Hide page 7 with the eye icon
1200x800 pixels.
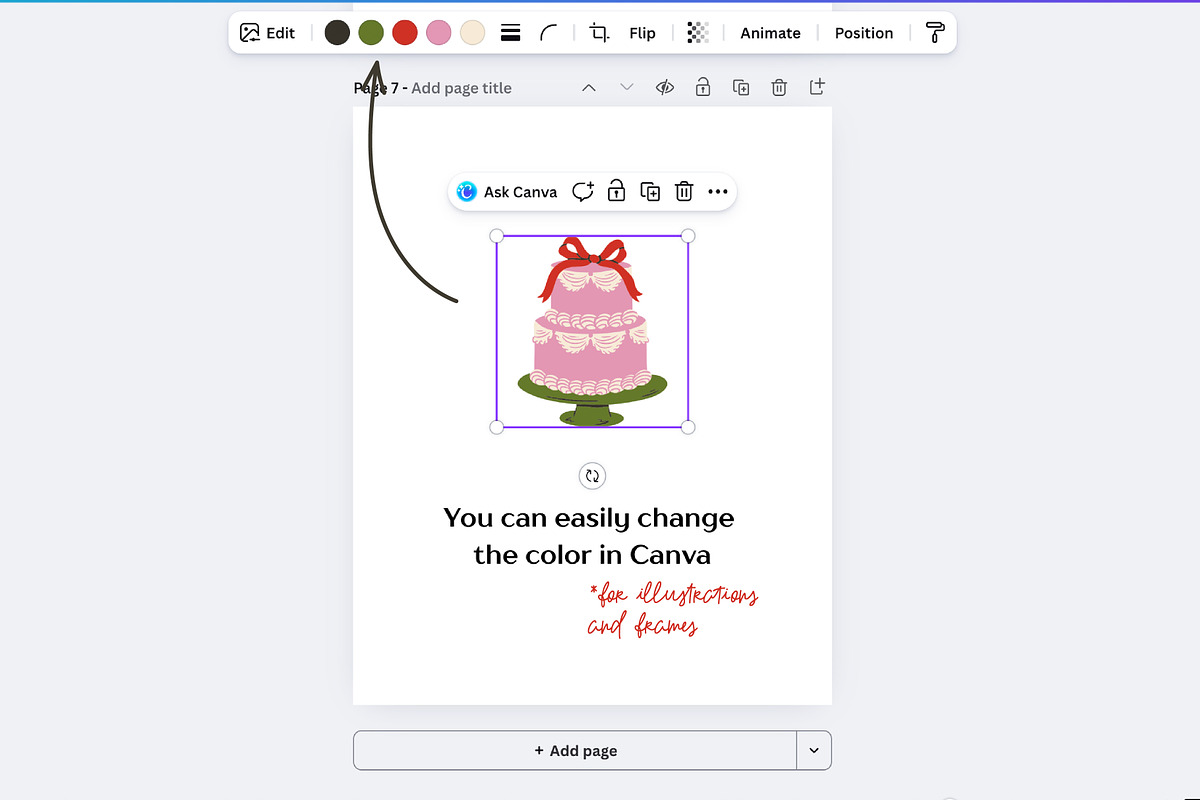pyautogui.click(x=665, y=88)
